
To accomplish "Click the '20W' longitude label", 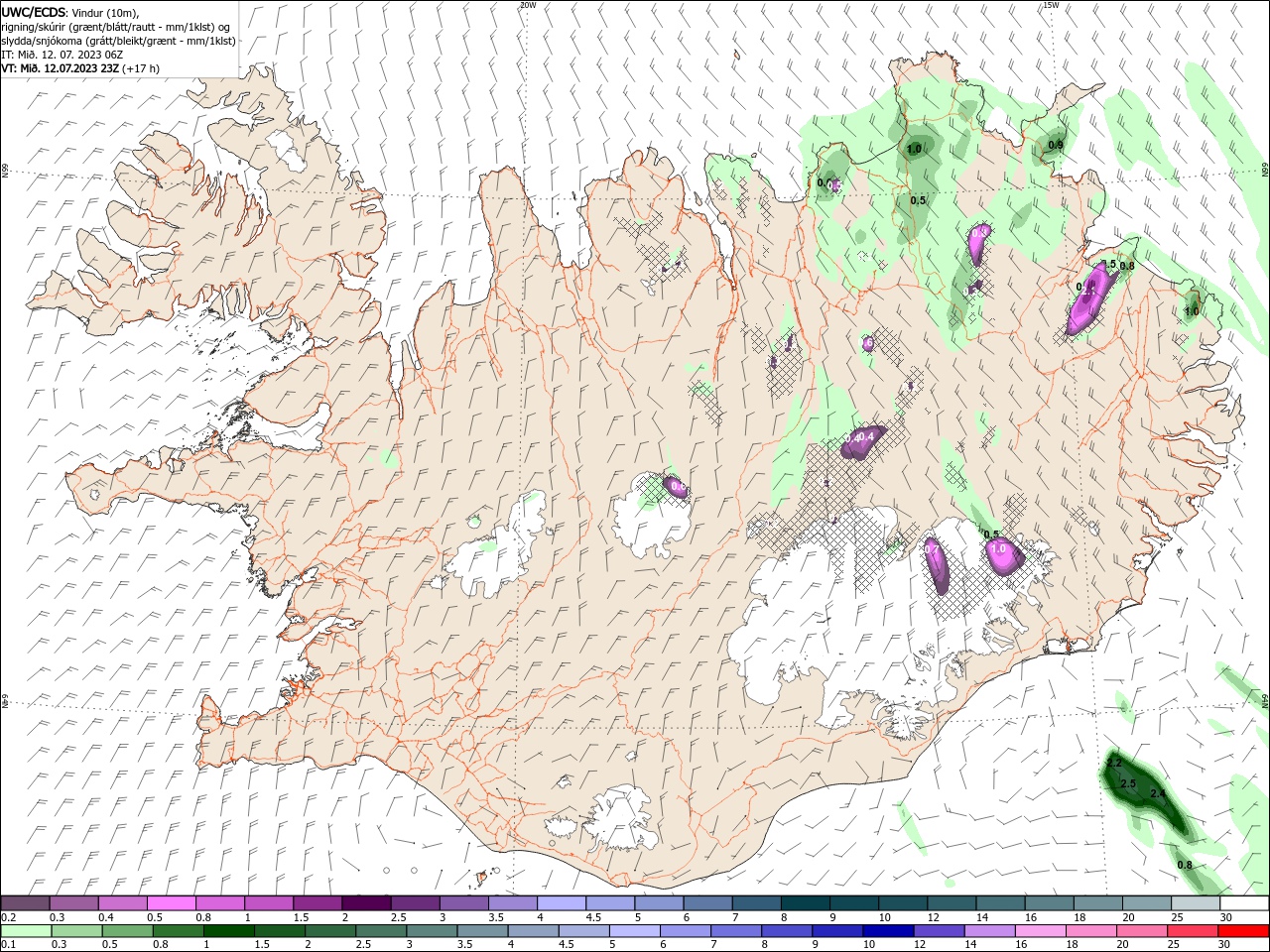I will 528,5.
